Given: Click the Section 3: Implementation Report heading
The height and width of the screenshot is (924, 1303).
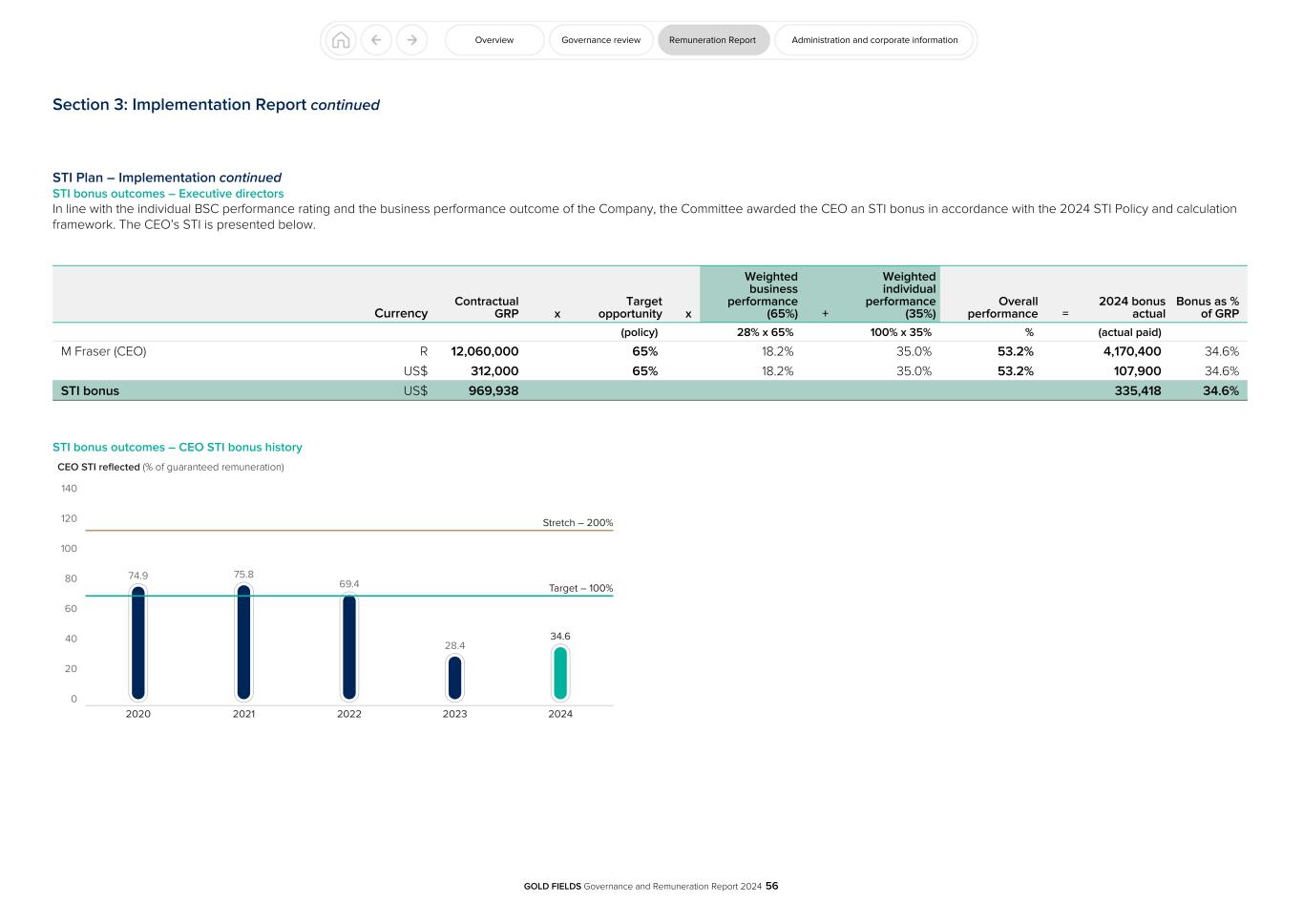Looking at the screenshot, I should pos(216,105).
